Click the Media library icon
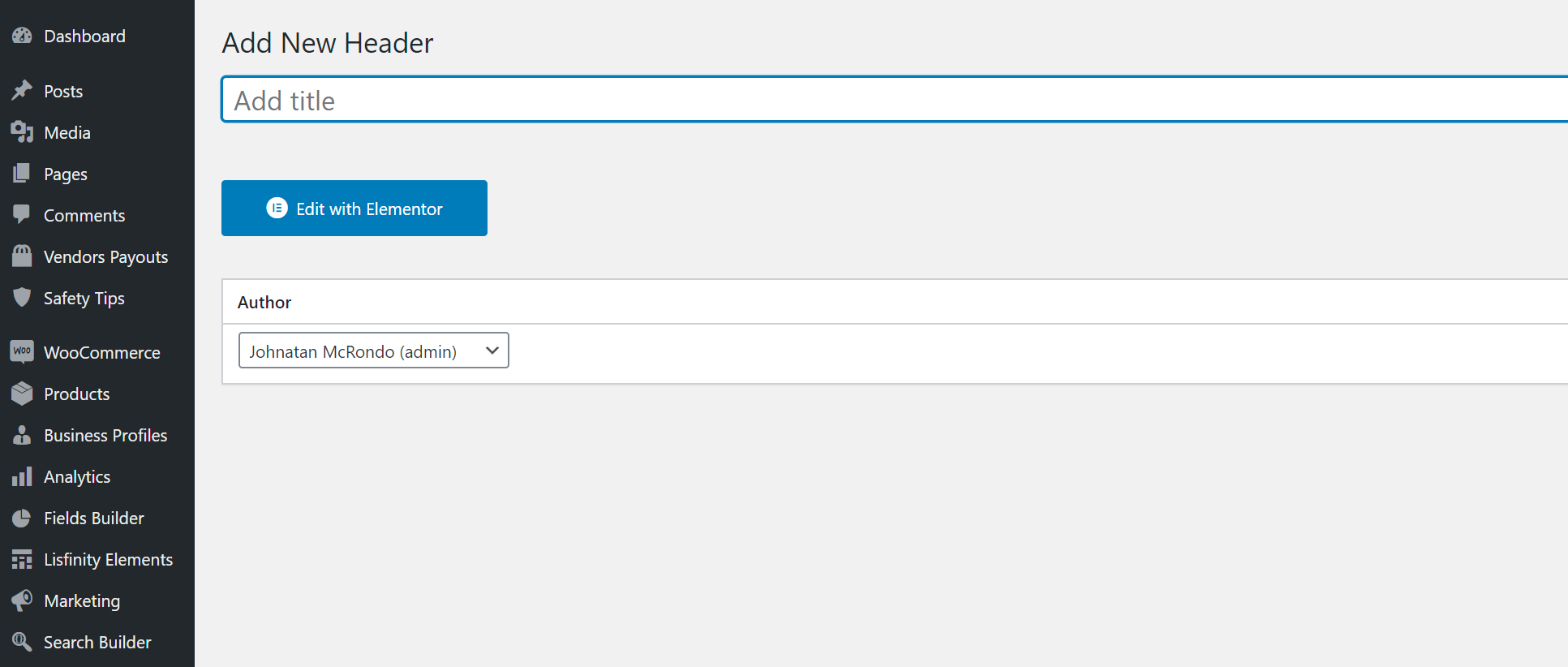 [22, 132]
